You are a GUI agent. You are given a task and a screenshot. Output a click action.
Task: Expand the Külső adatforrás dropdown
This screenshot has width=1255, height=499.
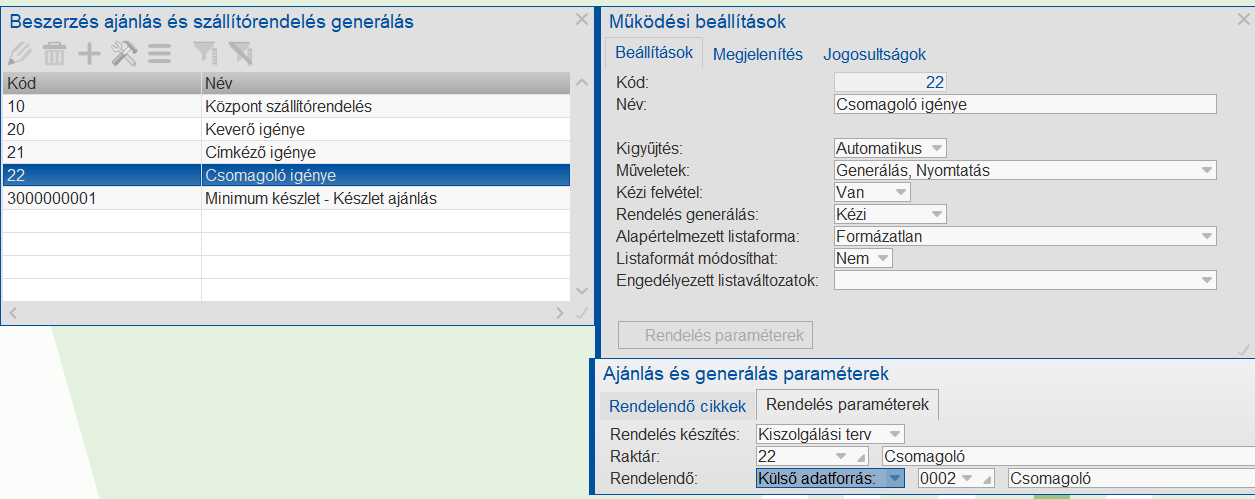pyautogui.click(x=895, y=478)
